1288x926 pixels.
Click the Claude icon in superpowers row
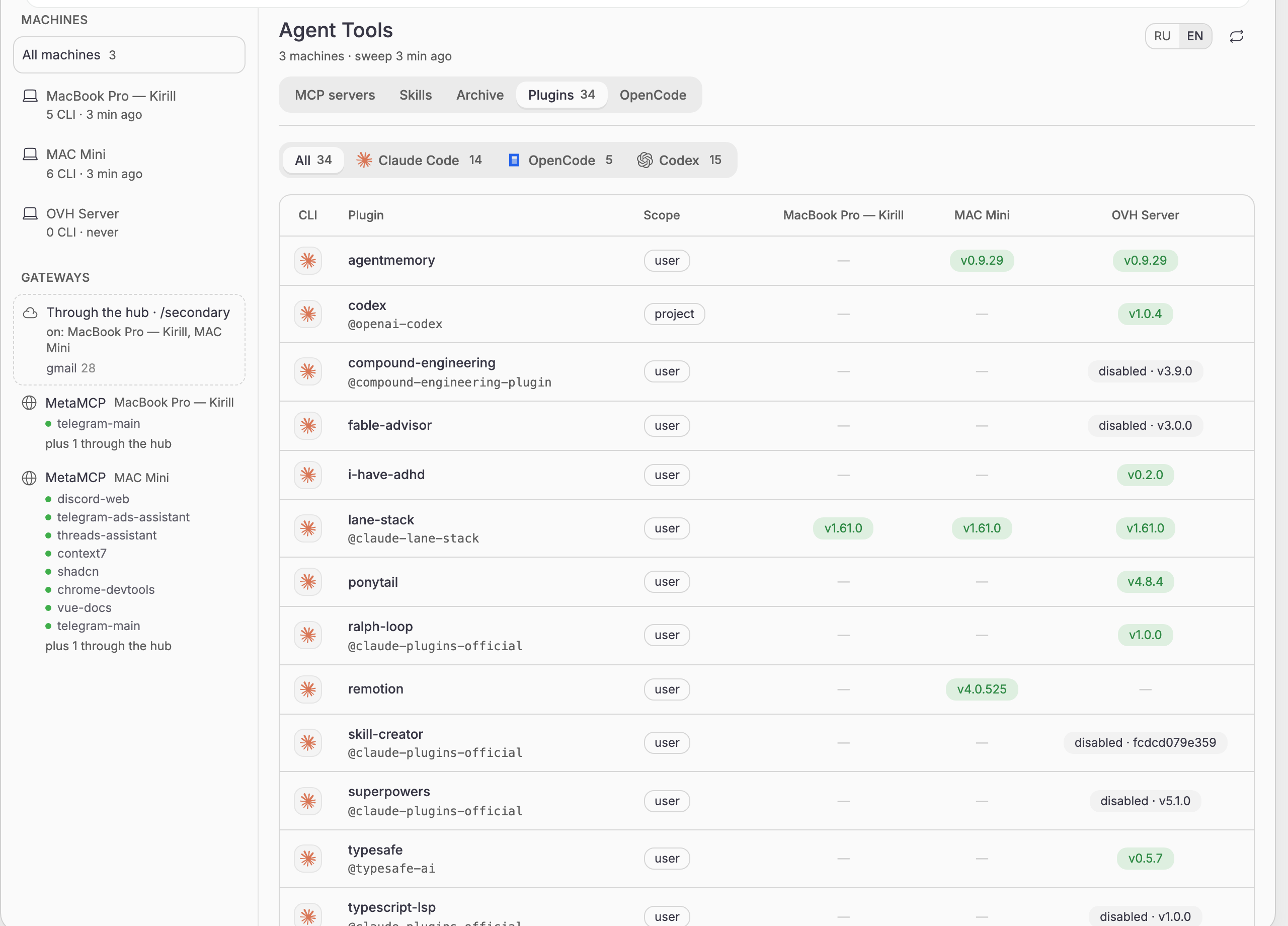point(308,801)
